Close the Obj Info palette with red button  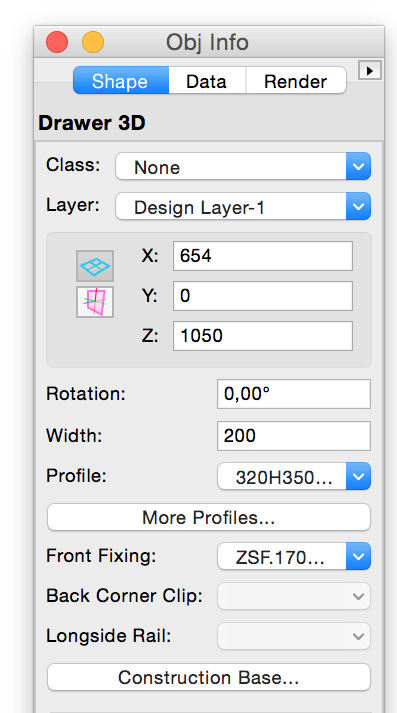click(x=57, y=43)
